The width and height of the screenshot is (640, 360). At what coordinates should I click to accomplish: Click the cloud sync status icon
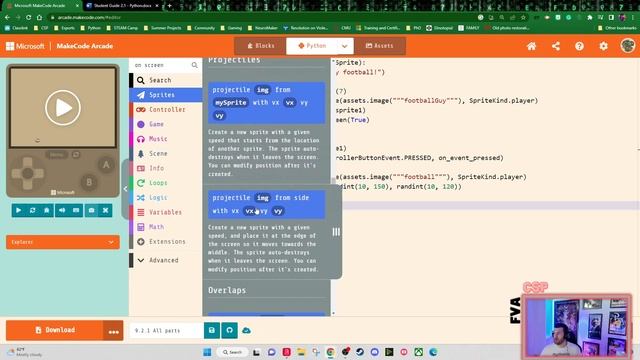247,330
